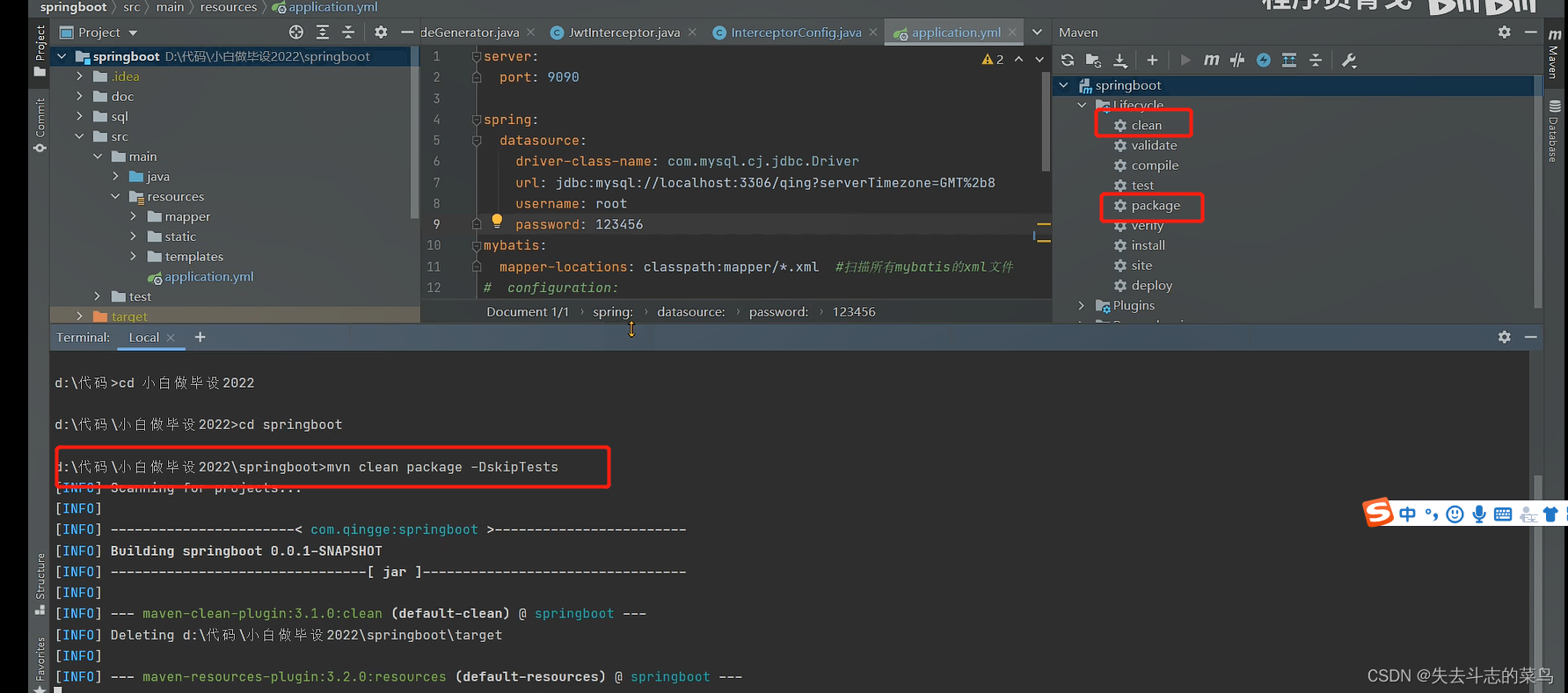This screenshot has width=1568, height=693.
Task: Collapse the resources folder
Action: click(x=115, y=196)
